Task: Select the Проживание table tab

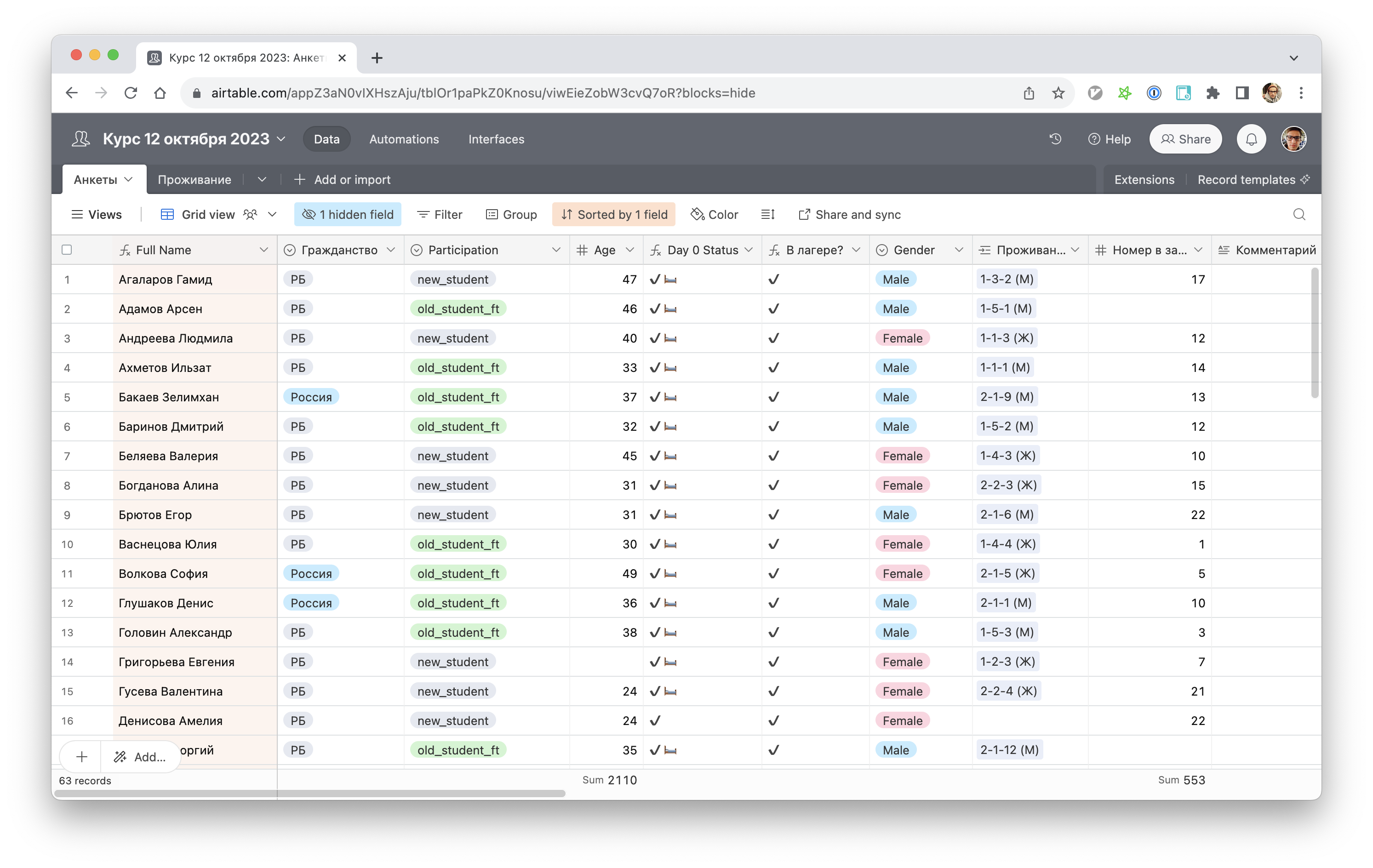Action: pyautogui.click(x=195, y=179)
